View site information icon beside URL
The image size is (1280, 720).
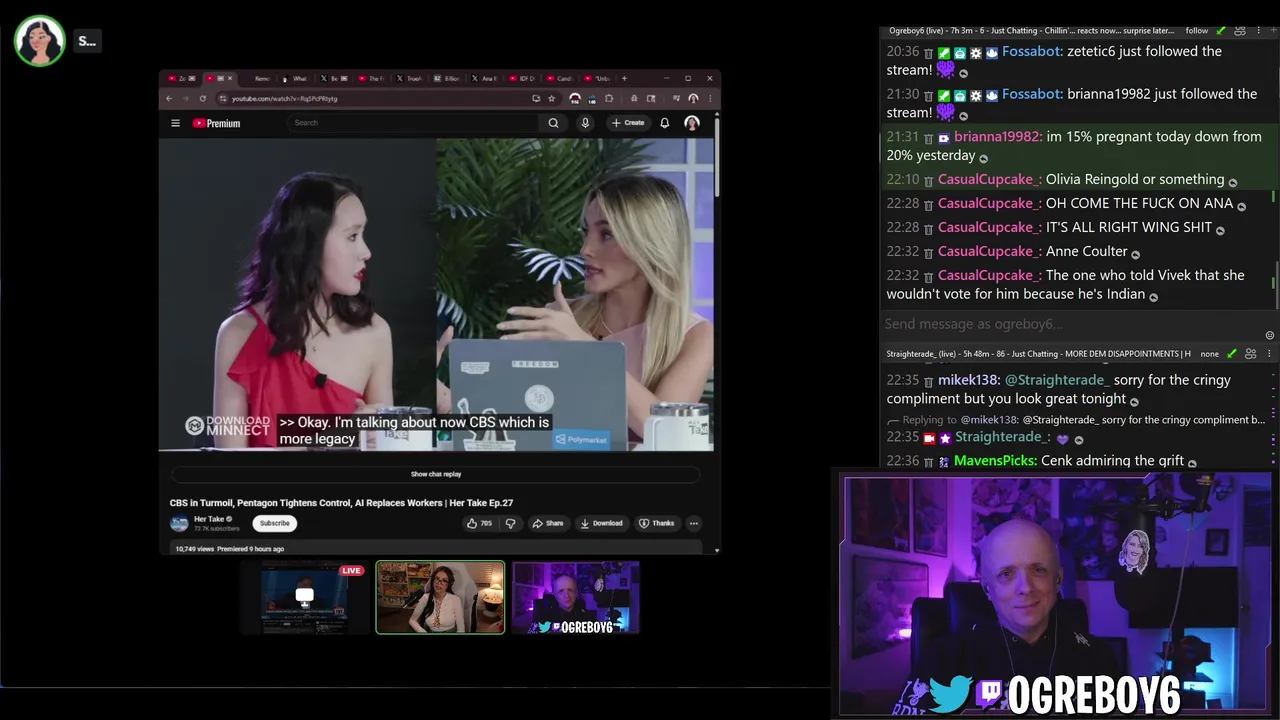[x=222, y=98]
